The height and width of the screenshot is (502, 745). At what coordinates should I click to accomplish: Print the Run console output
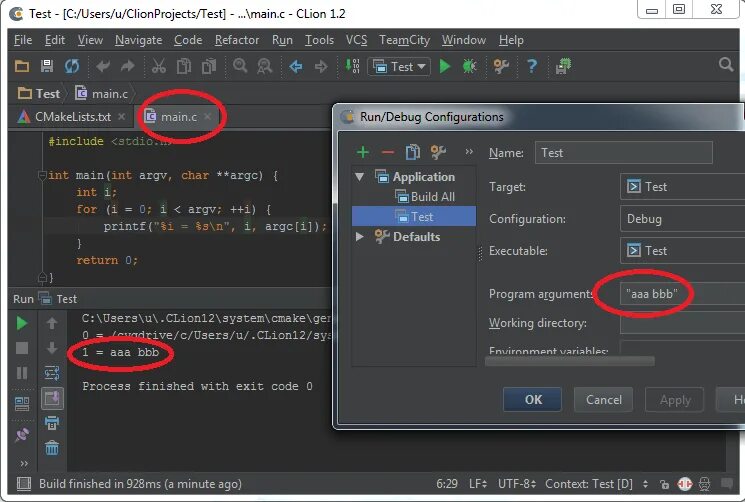coord(52,423)
